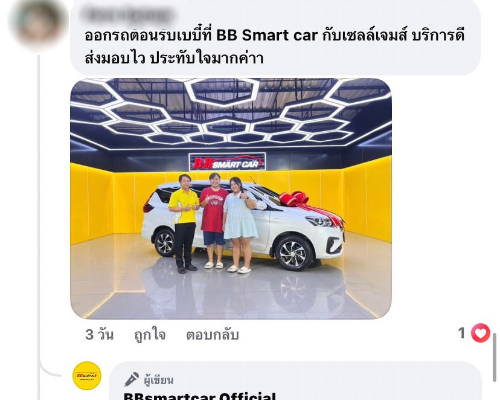Click the ถูกใจ like button
Viewport: 500px width, 400px height.
tap(150, 334)
